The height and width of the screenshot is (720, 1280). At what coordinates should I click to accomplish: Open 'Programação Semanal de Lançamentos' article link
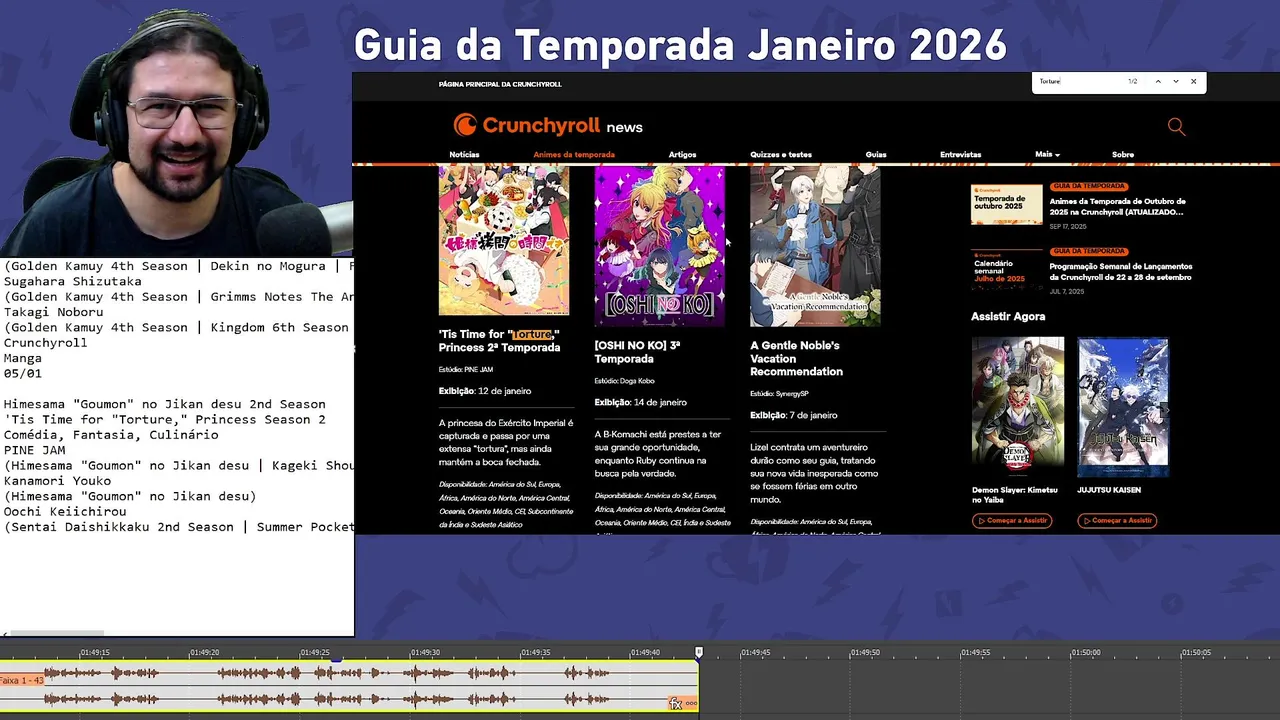point(1120,272)
